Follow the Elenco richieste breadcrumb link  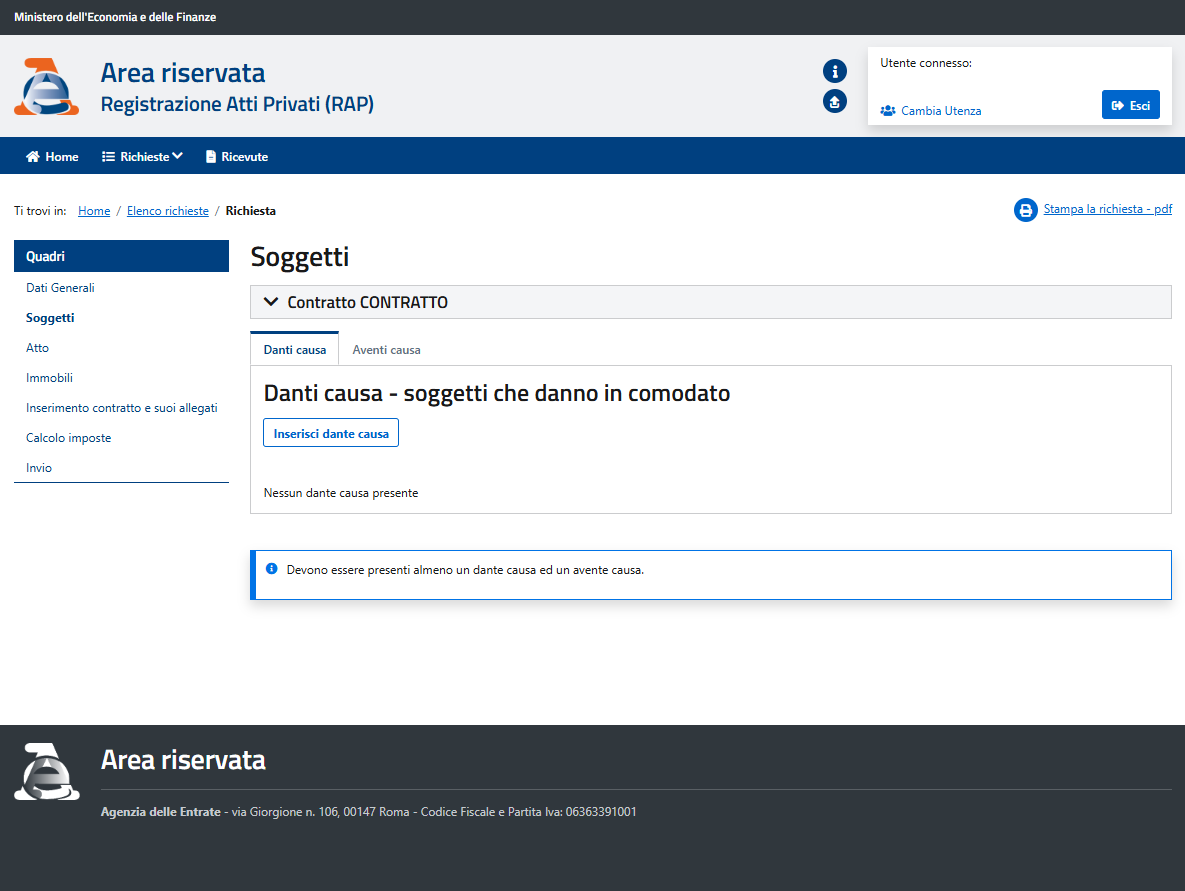click(168, 211)
